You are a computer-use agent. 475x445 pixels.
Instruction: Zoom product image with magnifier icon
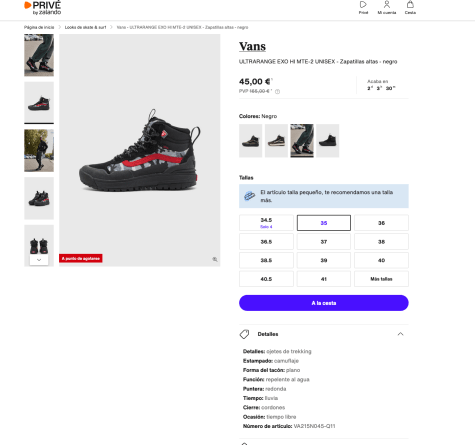[x=215, y=259]
